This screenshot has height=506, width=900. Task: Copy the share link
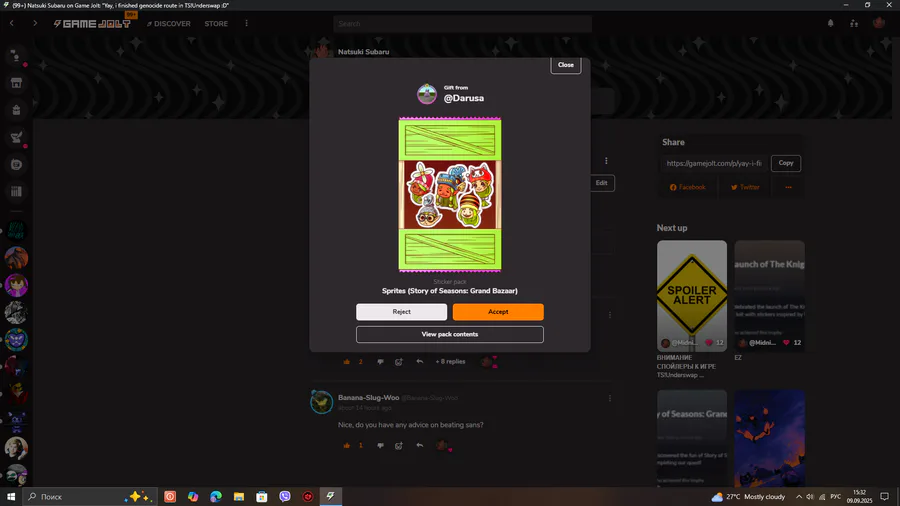click(786, 163)
